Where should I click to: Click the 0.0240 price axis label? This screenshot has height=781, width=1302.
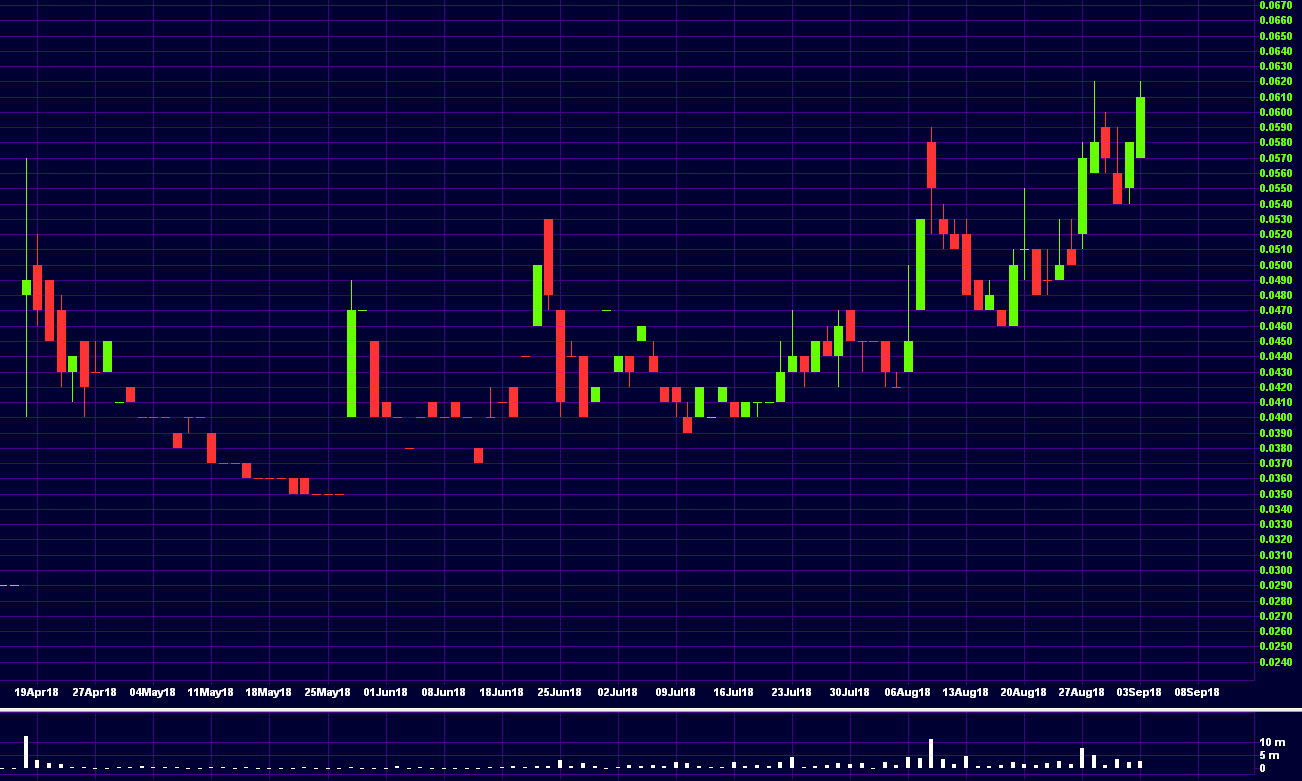click(1275, 662)
